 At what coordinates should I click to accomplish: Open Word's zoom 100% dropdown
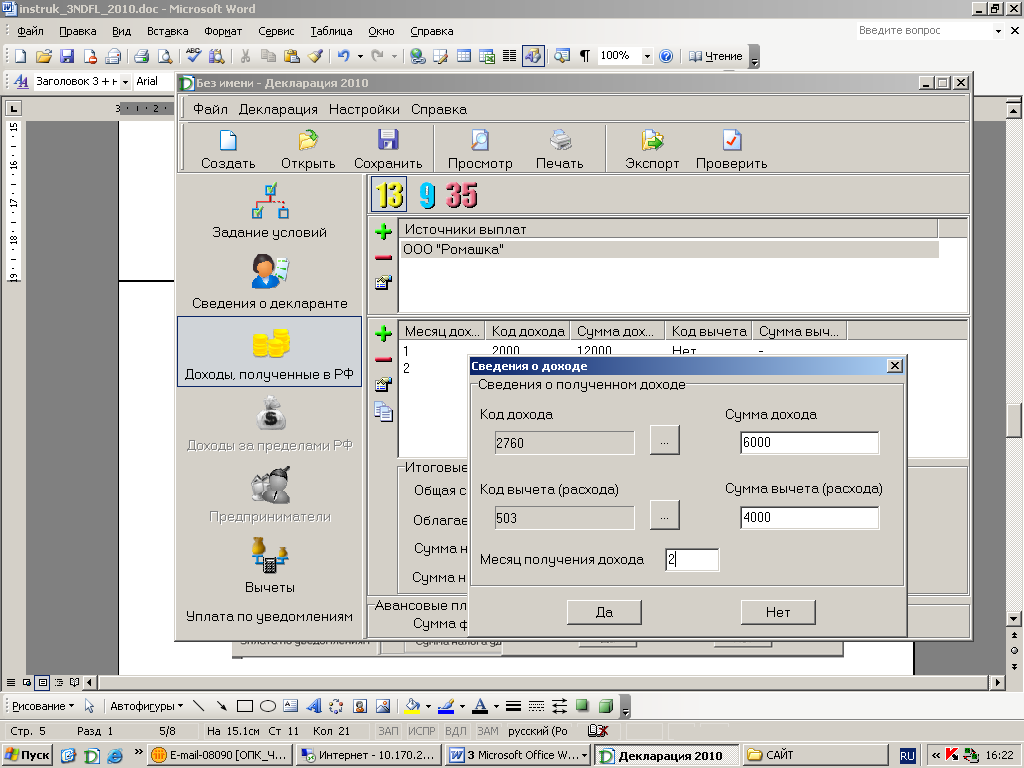coord(647,56)
